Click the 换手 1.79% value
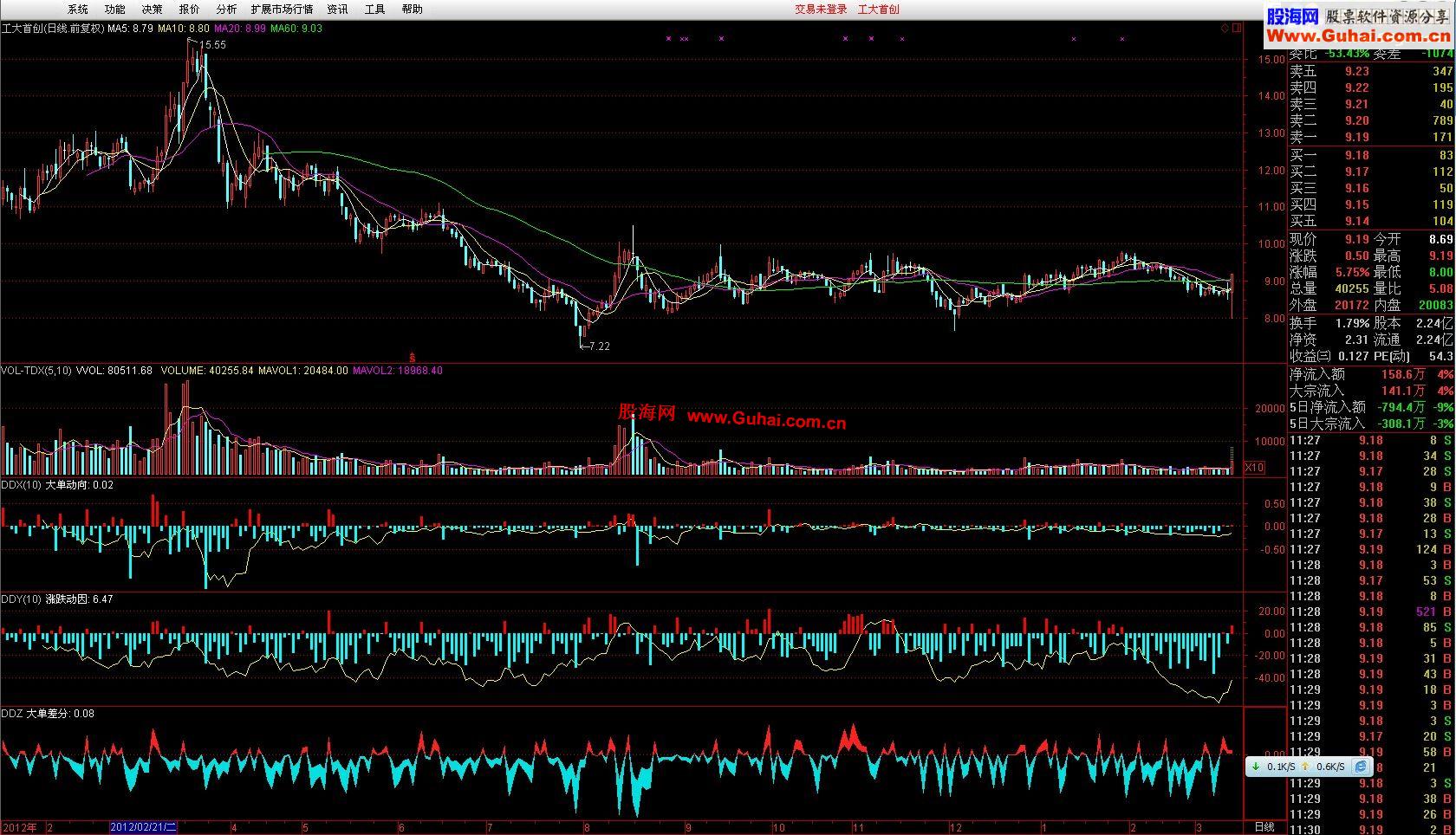This screenshot has width=1456, height=835. pos(1353,323)
